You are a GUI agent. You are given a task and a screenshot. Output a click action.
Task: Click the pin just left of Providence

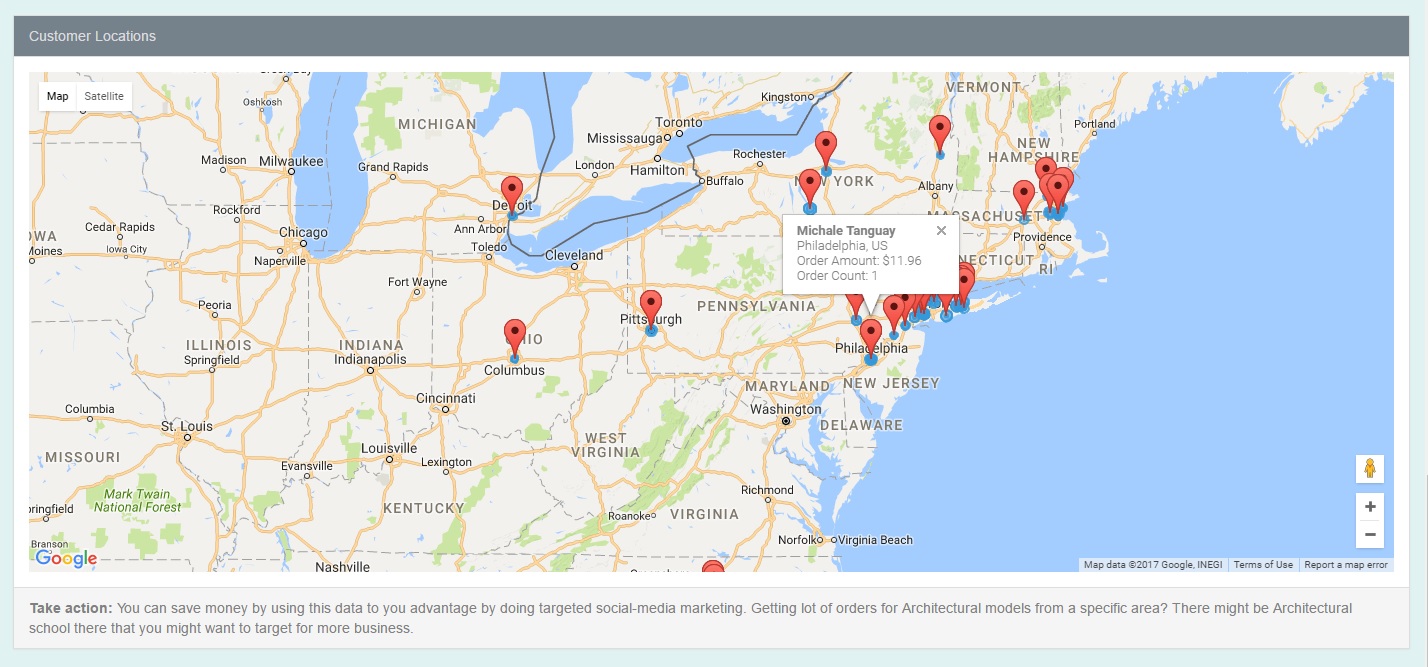(1024, 201)
